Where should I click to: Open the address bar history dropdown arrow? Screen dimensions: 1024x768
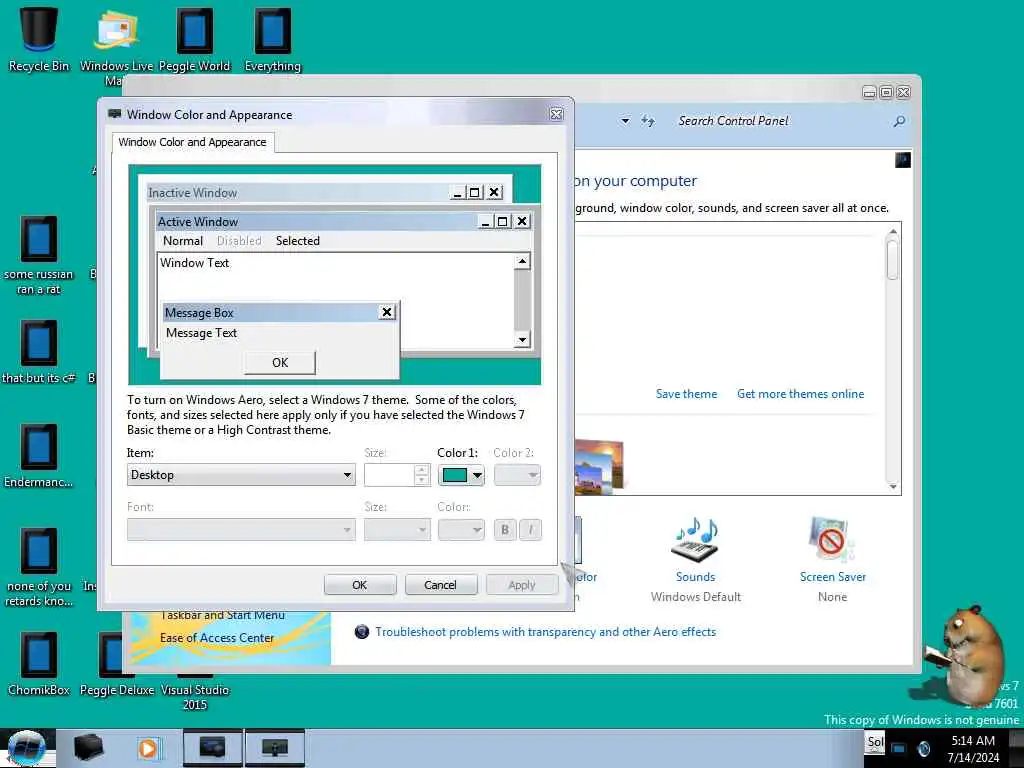(x=625, y=120)
